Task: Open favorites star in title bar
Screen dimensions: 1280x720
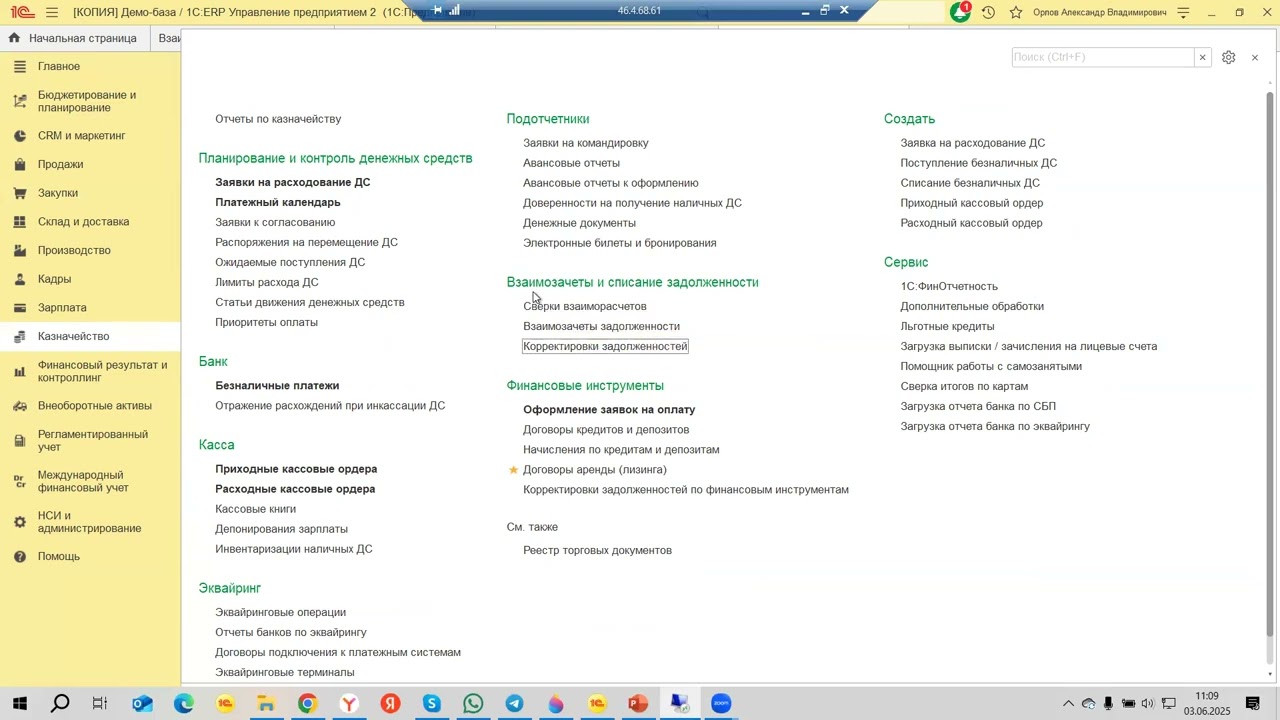Action: (1016, 13)
